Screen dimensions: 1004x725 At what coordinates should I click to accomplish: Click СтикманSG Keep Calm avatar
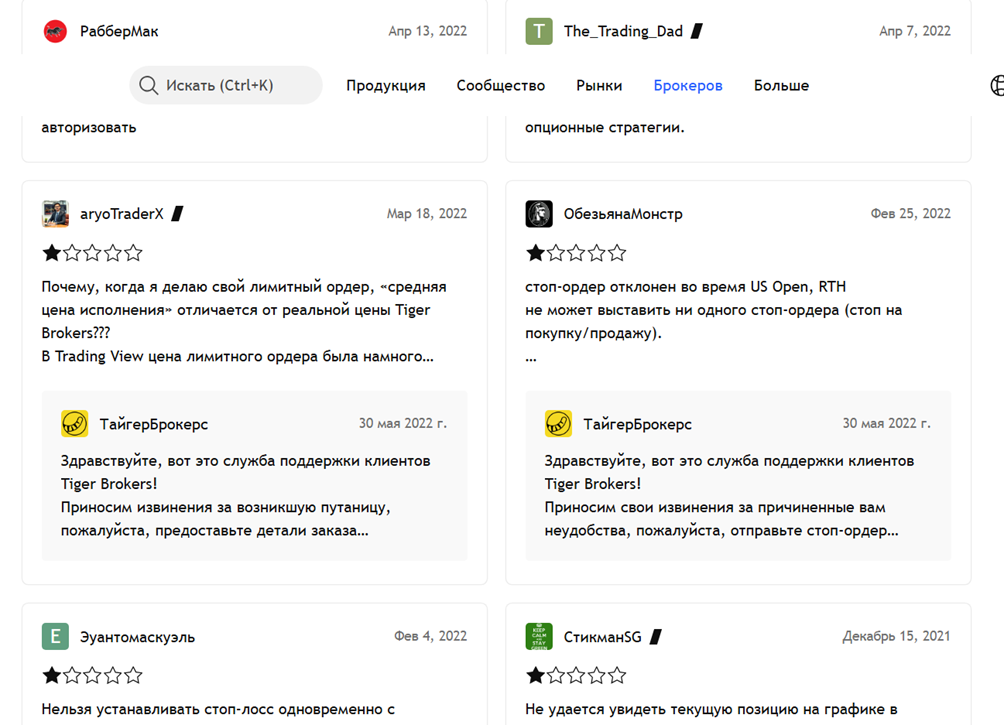click(x=539, y=637)
